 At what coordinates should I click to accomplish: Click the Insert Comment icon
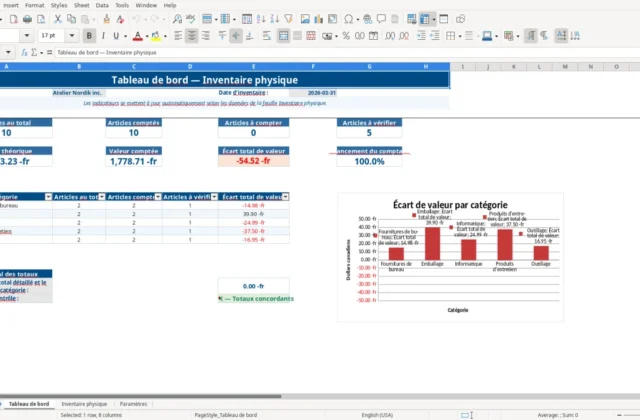click(381, 19)
